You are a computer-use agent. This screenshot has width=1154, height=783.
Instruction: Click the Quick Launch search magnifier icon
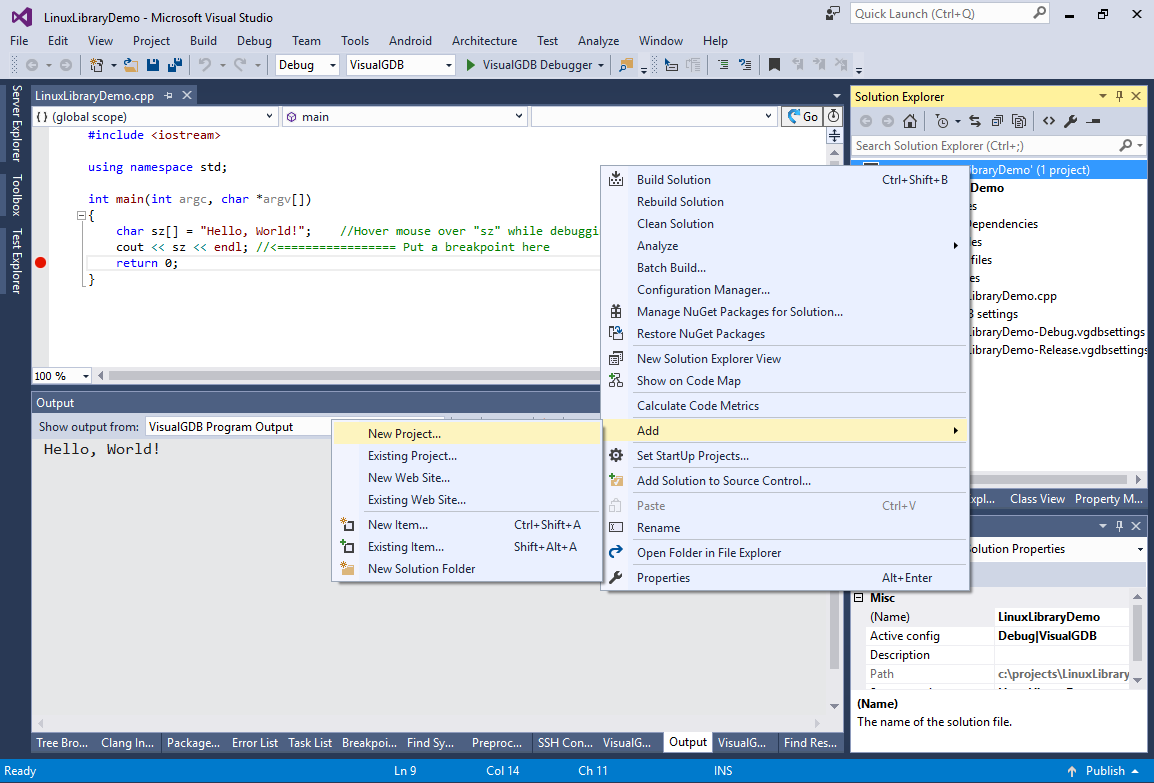click(x=1039, y=13)
